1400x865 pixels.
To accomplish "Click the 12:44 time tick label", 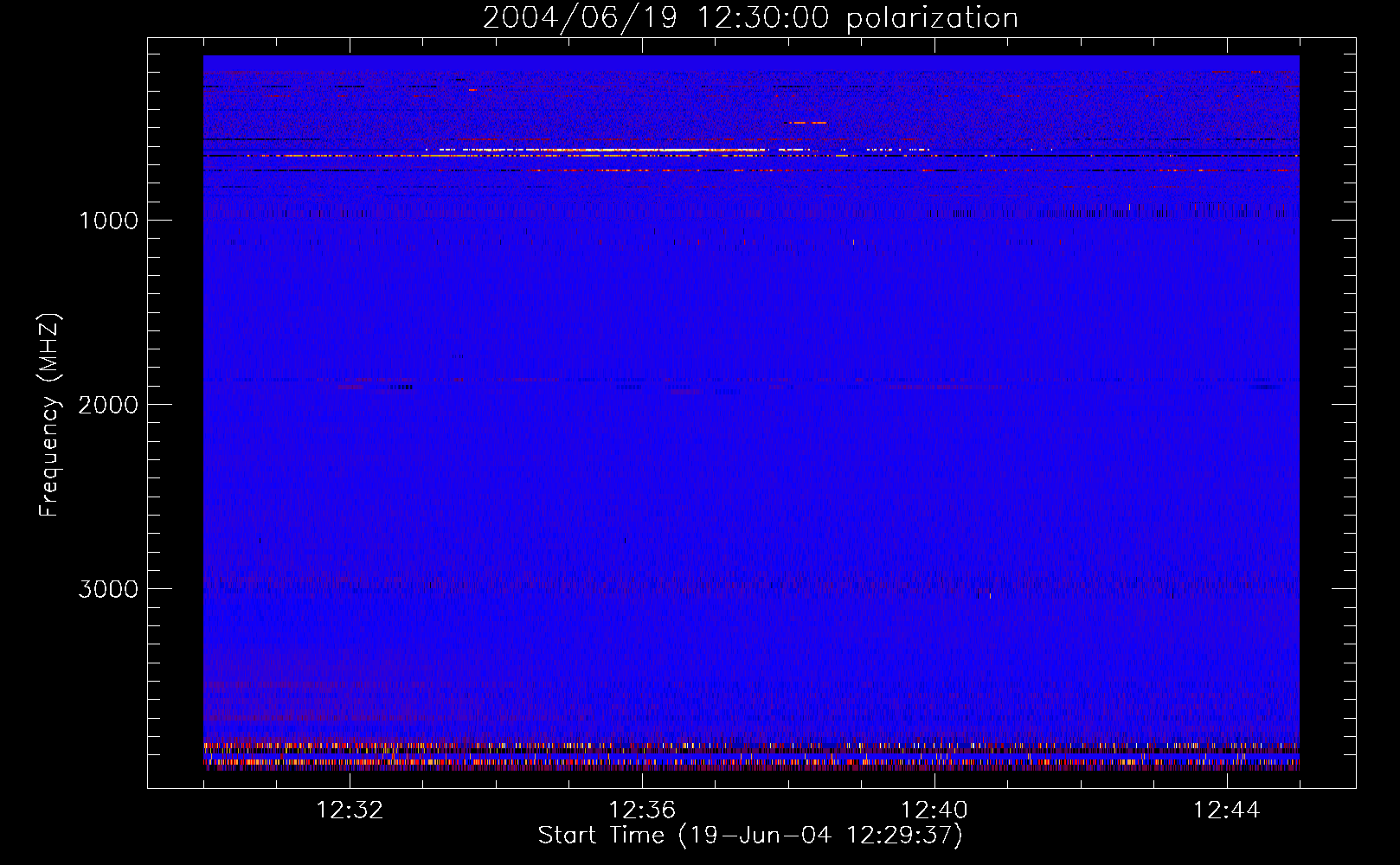I will pyautogui.click(x=1227, y=811).
